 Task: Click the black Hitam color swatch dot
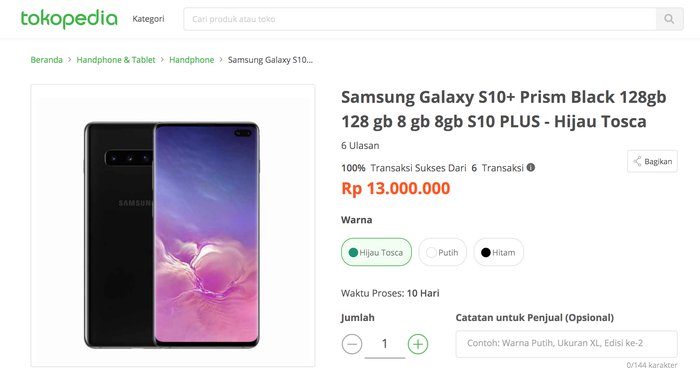(x=486, y=253)
